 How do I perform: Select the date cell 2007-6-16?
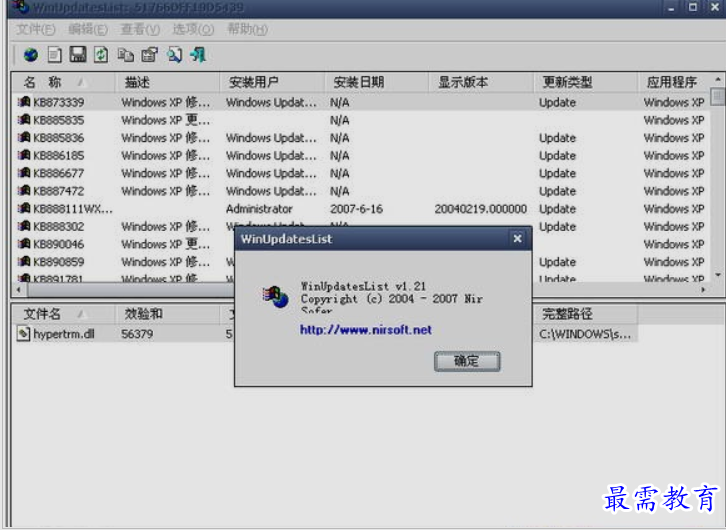[357, 209]
